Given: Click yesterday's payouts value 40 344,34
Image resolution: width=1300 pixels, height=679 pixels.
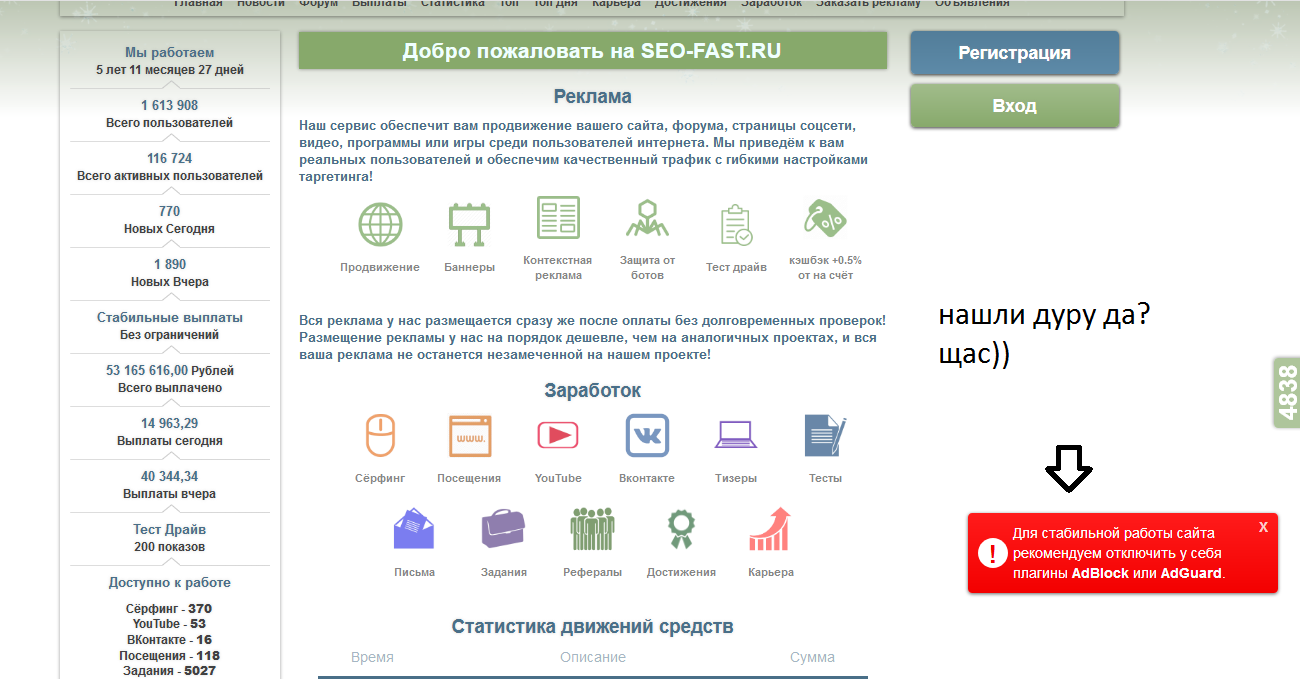Looking at the screenshot, I should coord(170,476).
